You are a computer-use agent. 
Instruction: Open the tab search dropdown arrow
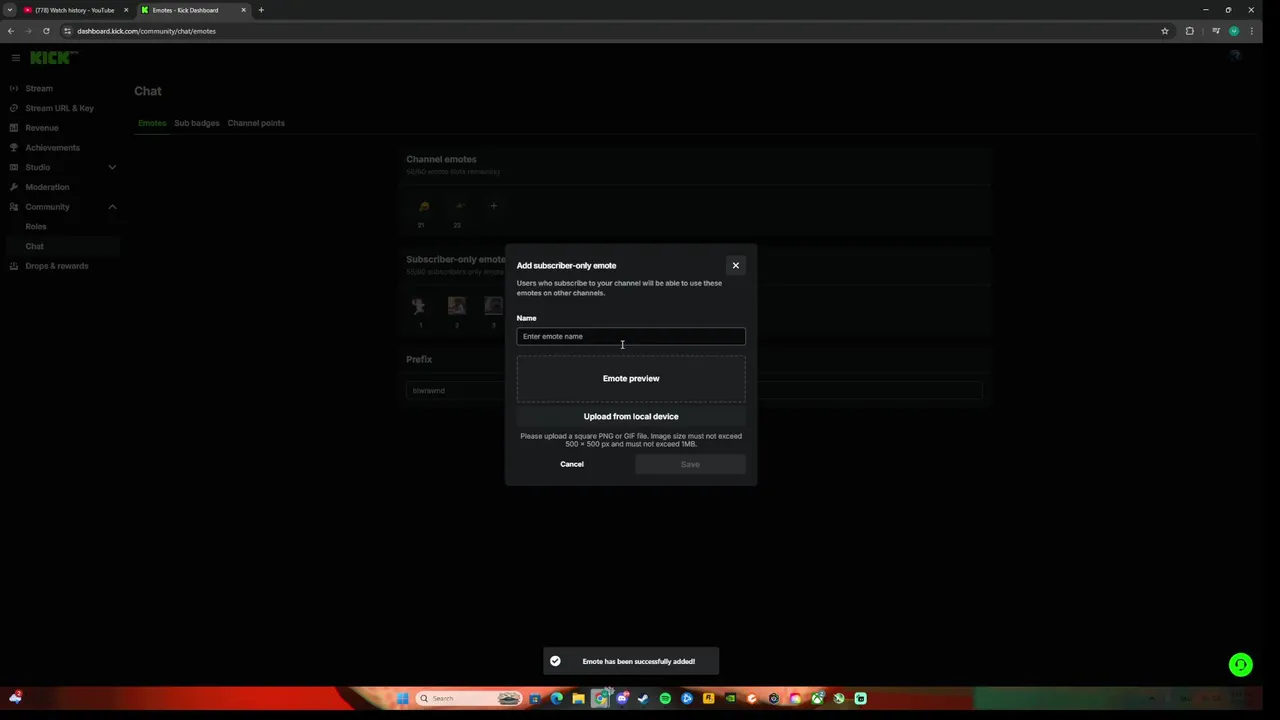[x=9, y=10]
